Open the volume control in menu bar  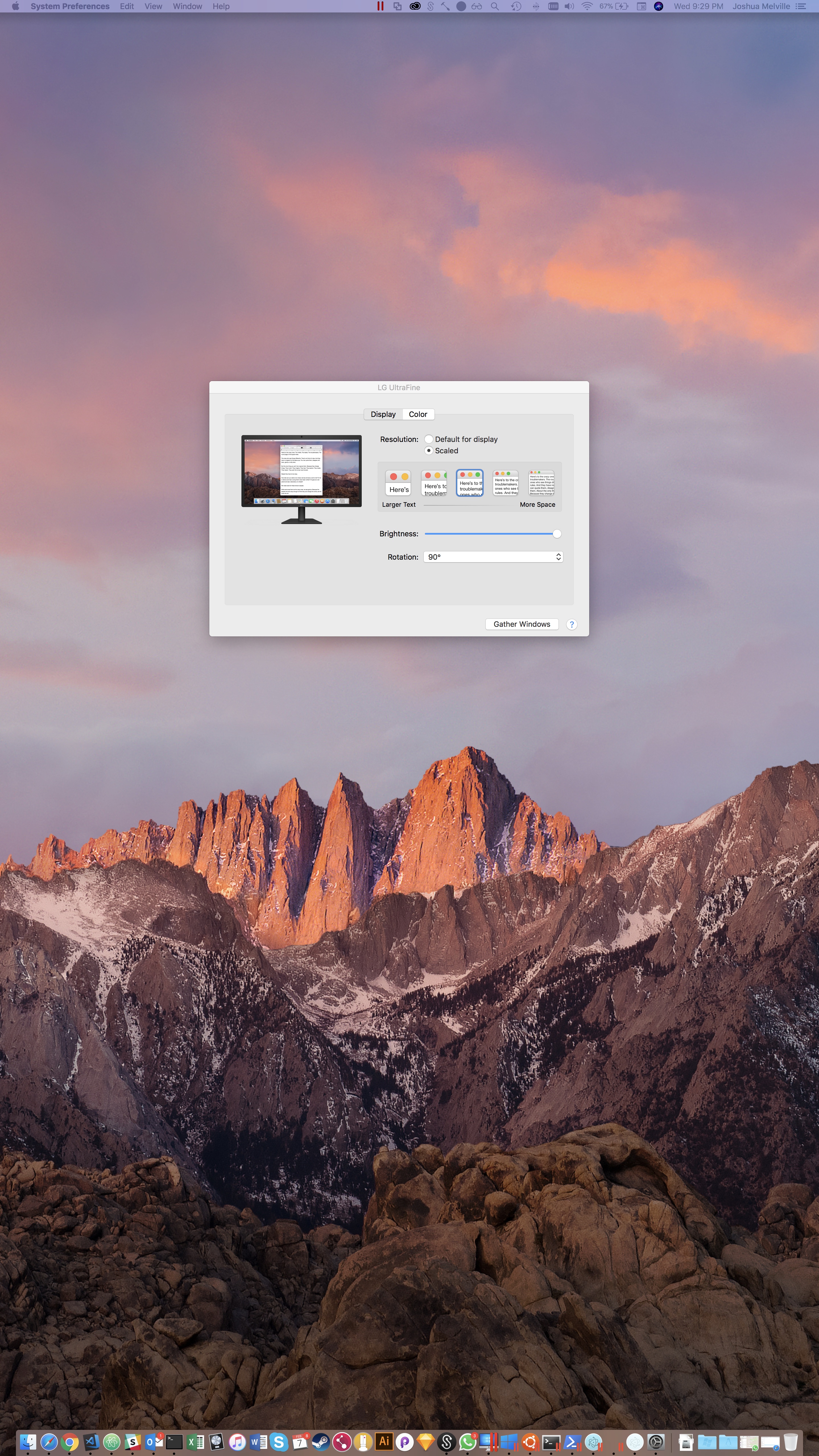(569, 6)
